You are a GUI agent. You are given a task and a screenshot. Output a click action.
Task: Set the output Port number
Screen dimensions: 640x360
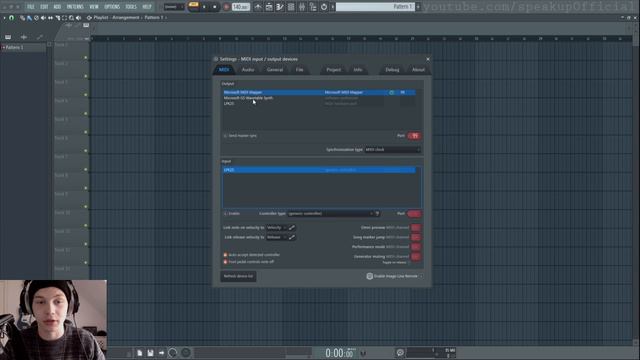coord(414,136)
